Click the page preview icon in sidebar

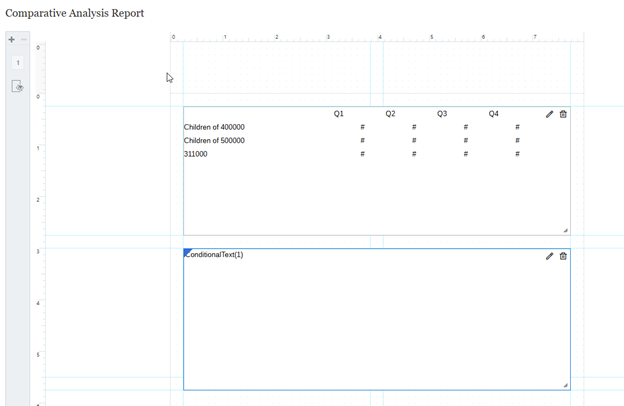[18, 87]
